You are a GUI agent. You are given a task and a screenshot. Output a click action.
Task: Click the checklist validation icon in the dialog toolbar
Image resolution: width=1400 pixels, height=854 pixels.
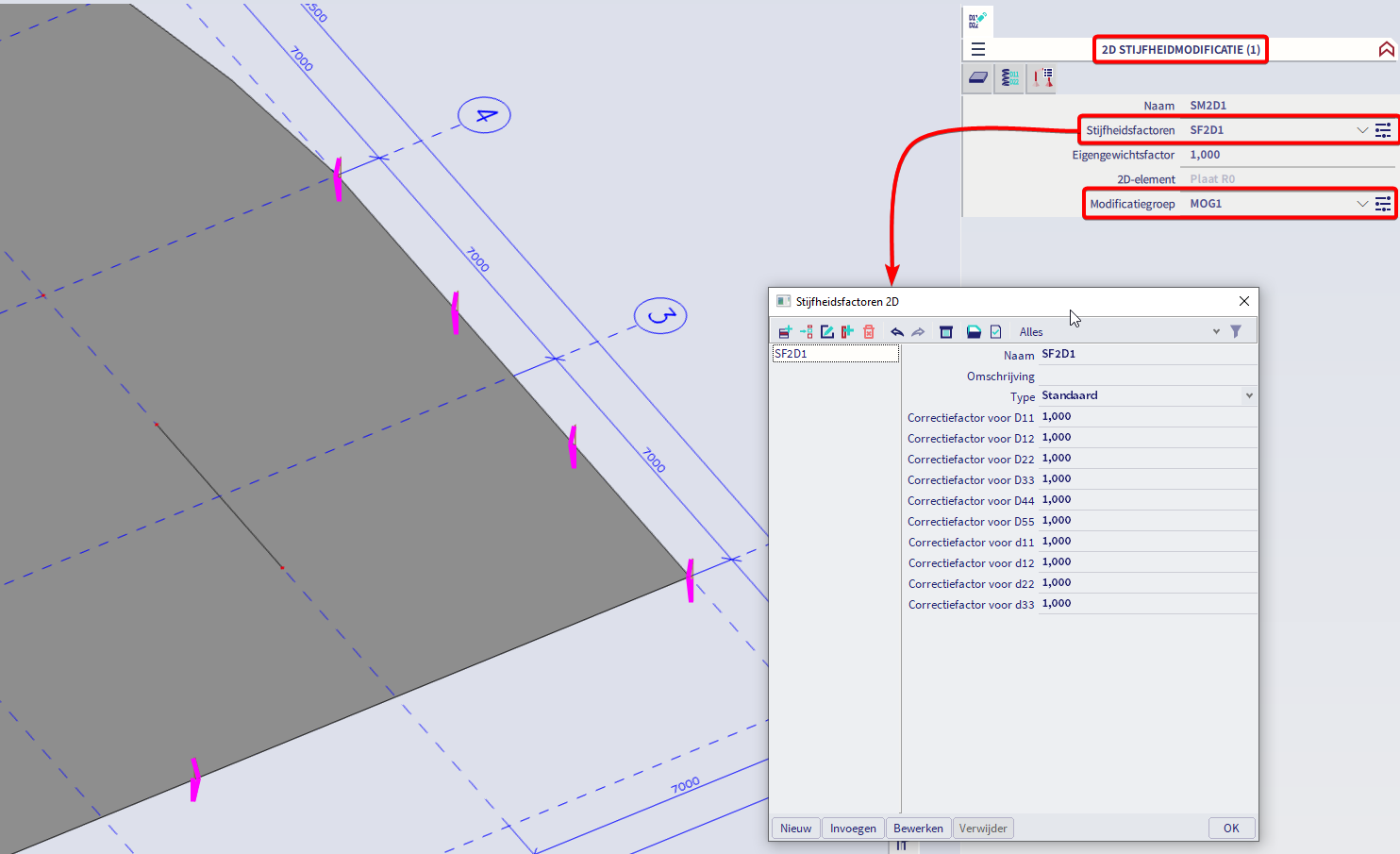[x=995, y=331]
